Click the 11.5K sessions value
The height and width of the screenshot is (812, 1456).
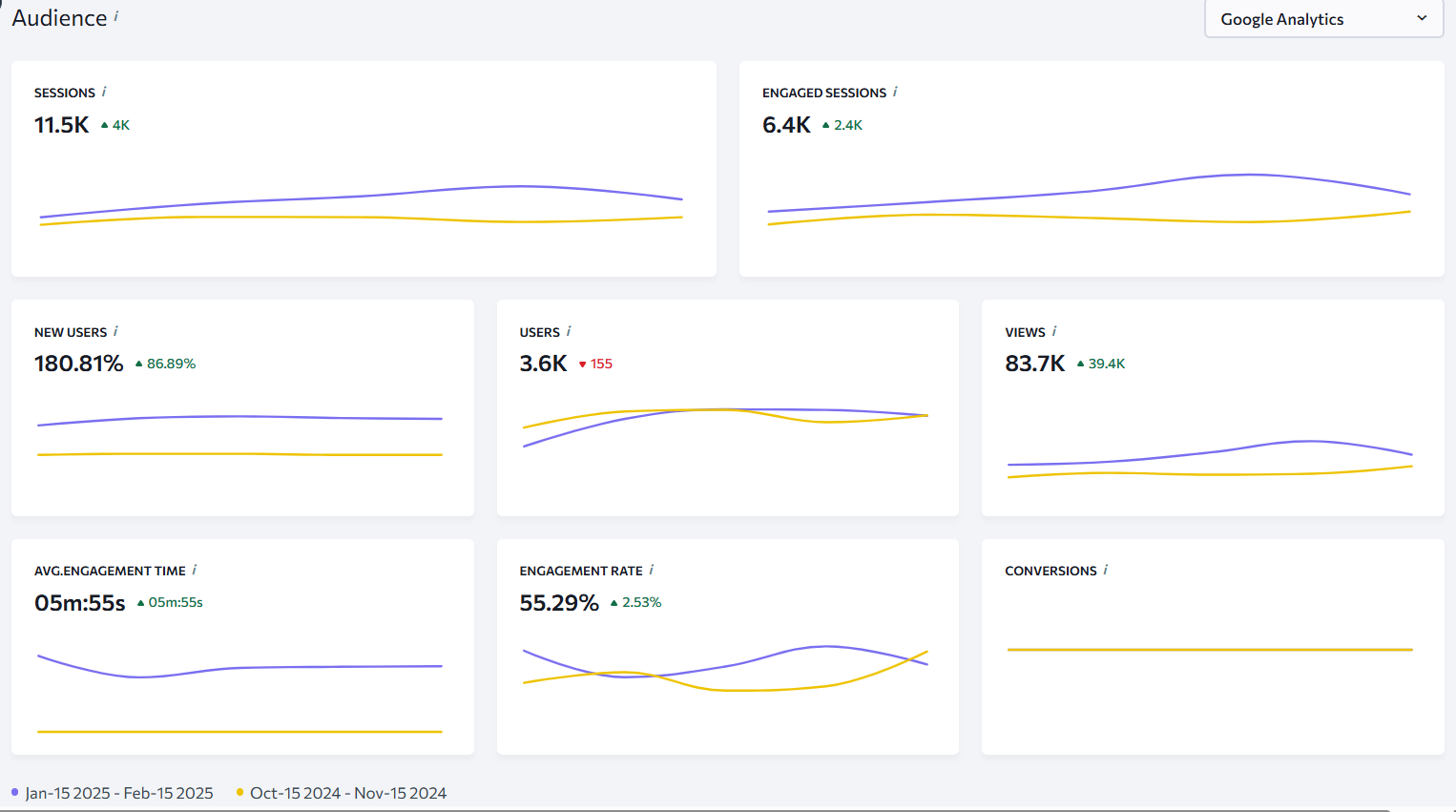click(62, 125)
